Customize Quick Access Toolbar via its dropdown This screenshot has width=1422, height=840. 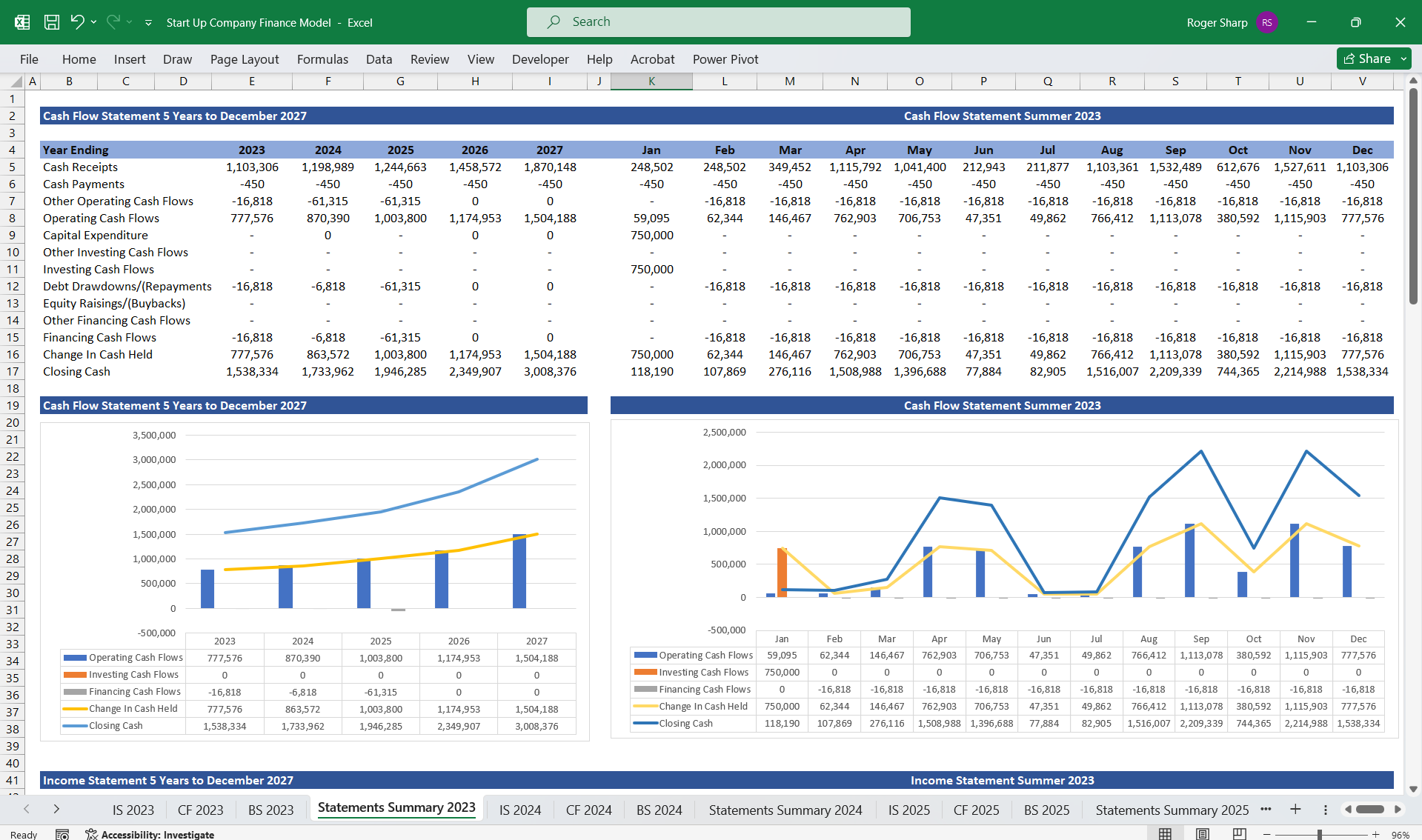pos(148,22)
